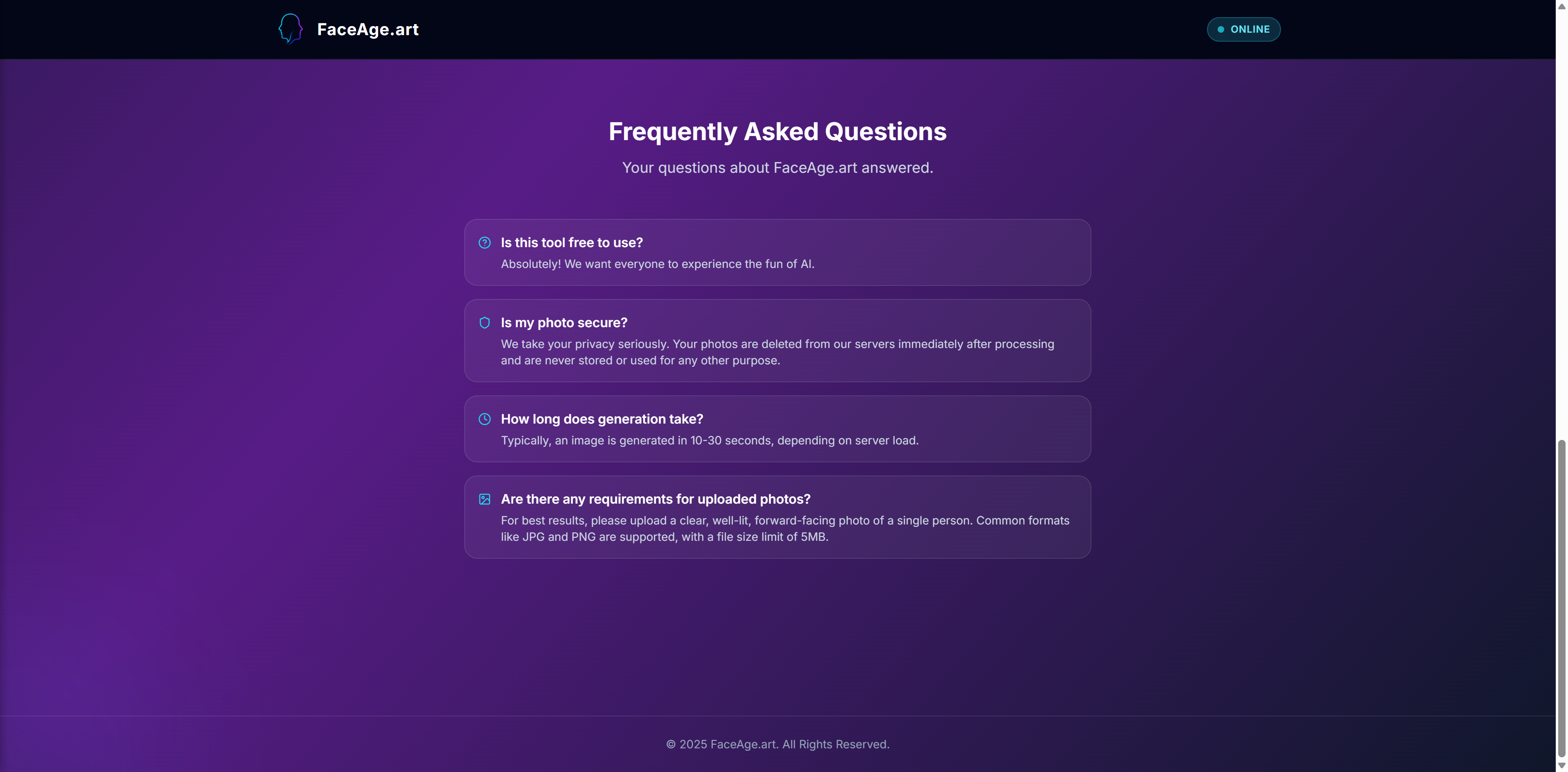Click the question mark circle icon
This screenshot has width=1568, height=772.
pos(485,242)
